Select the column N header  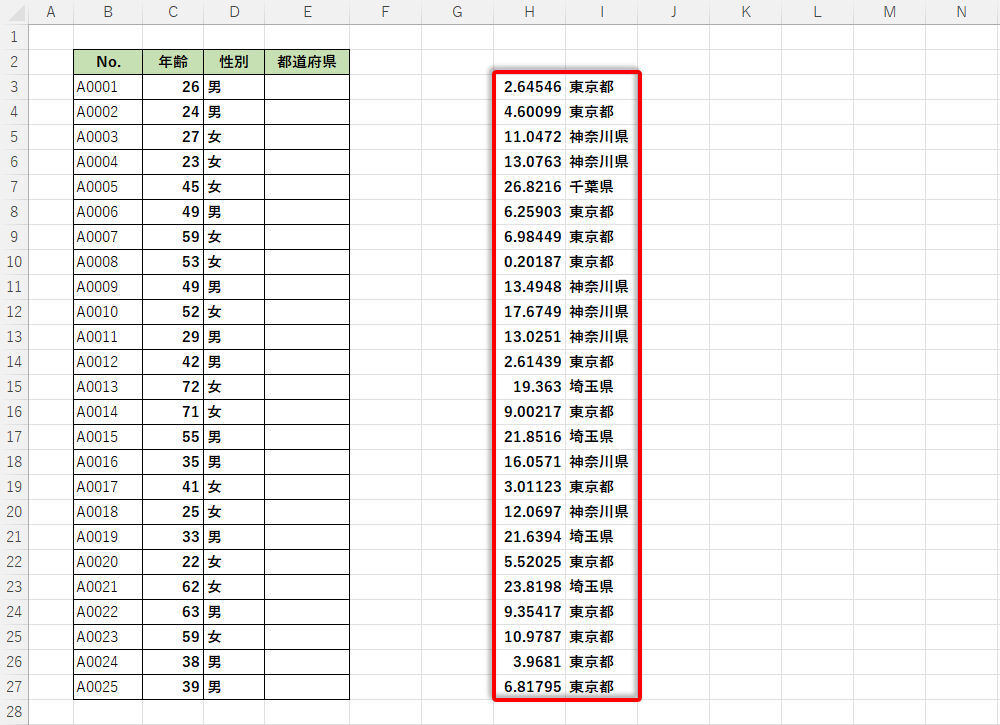[961, 11]
